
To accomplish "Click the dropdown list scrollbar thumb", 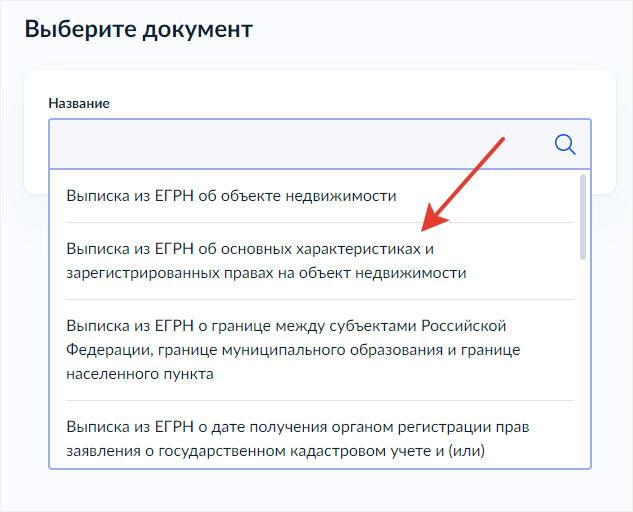I will click(x=583, y=218).
